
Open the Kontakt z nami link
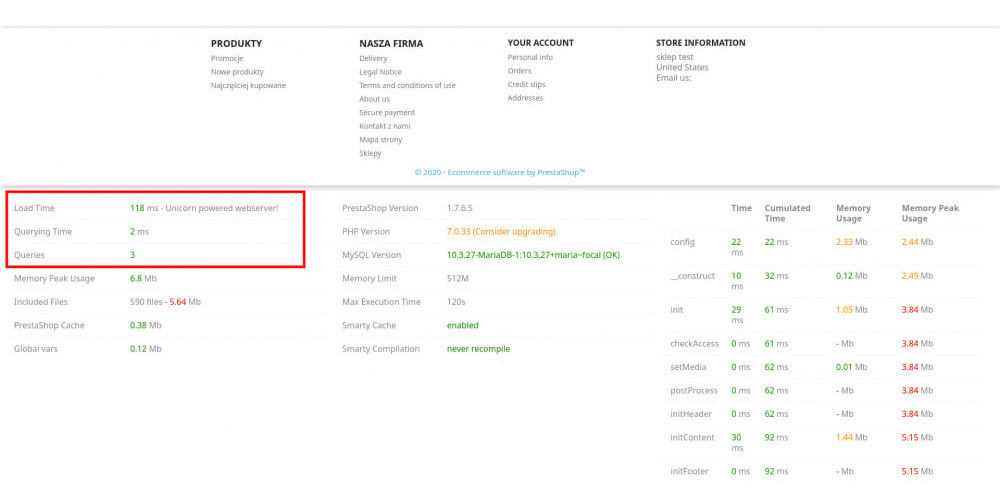click(x=385, y=126)
